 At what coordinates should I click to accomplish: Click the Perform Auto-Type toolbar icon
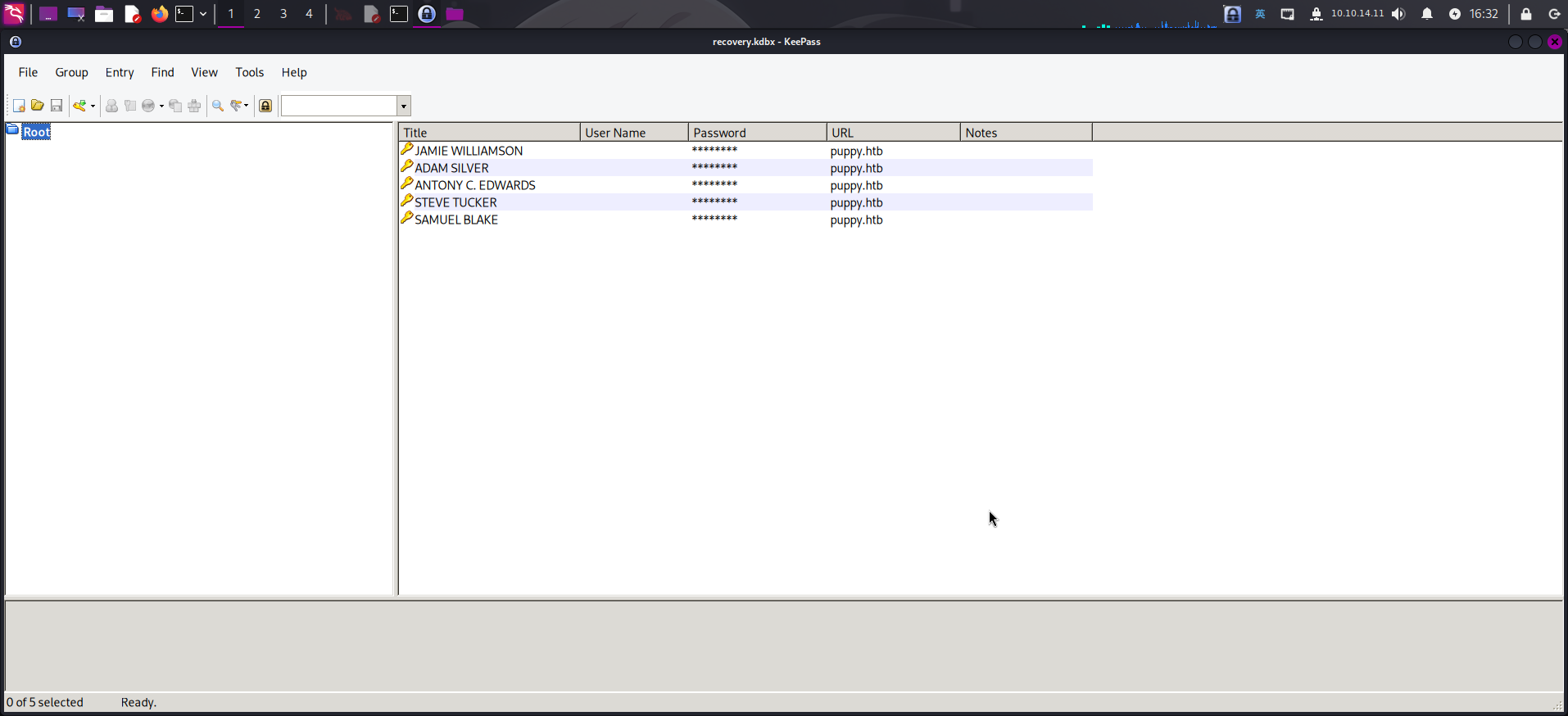194,106
